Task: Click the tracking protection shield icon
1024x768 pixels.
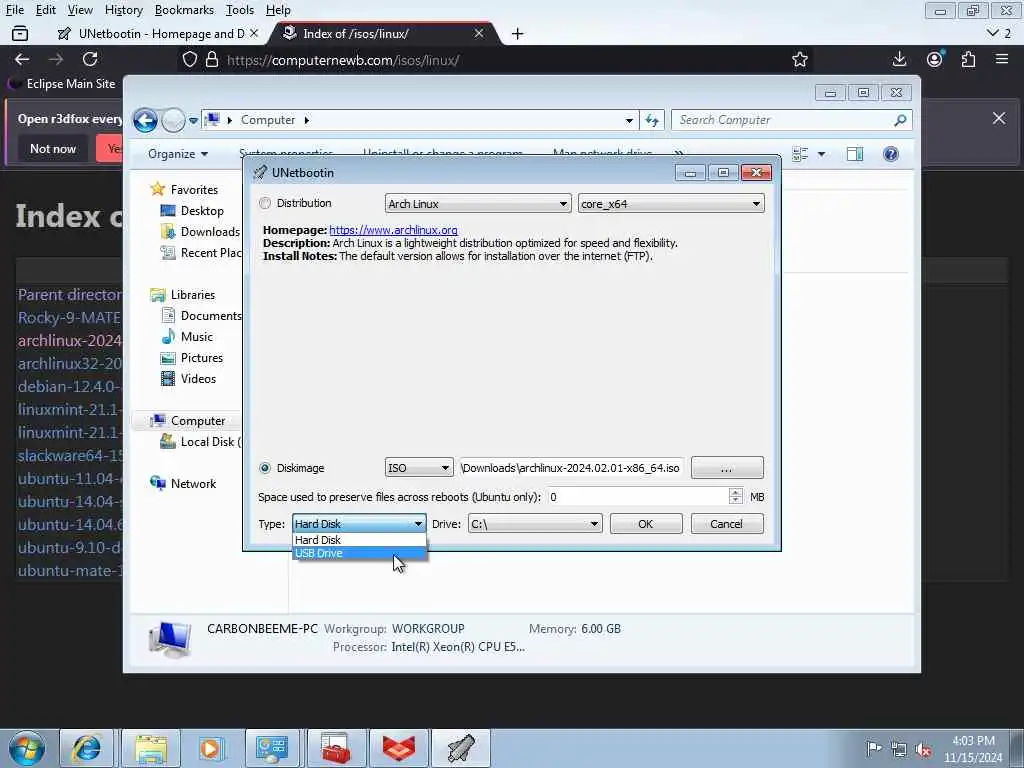Action: click(189, 60)
